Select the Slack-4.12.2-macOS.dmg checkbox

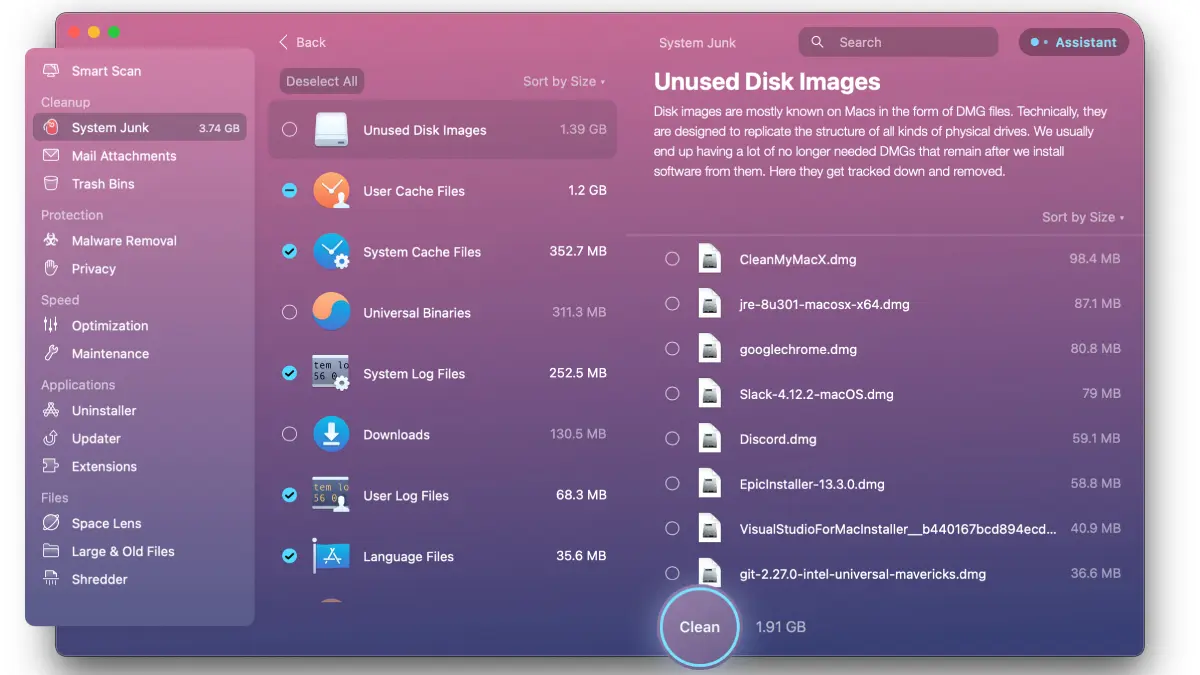tap(672, 394)
